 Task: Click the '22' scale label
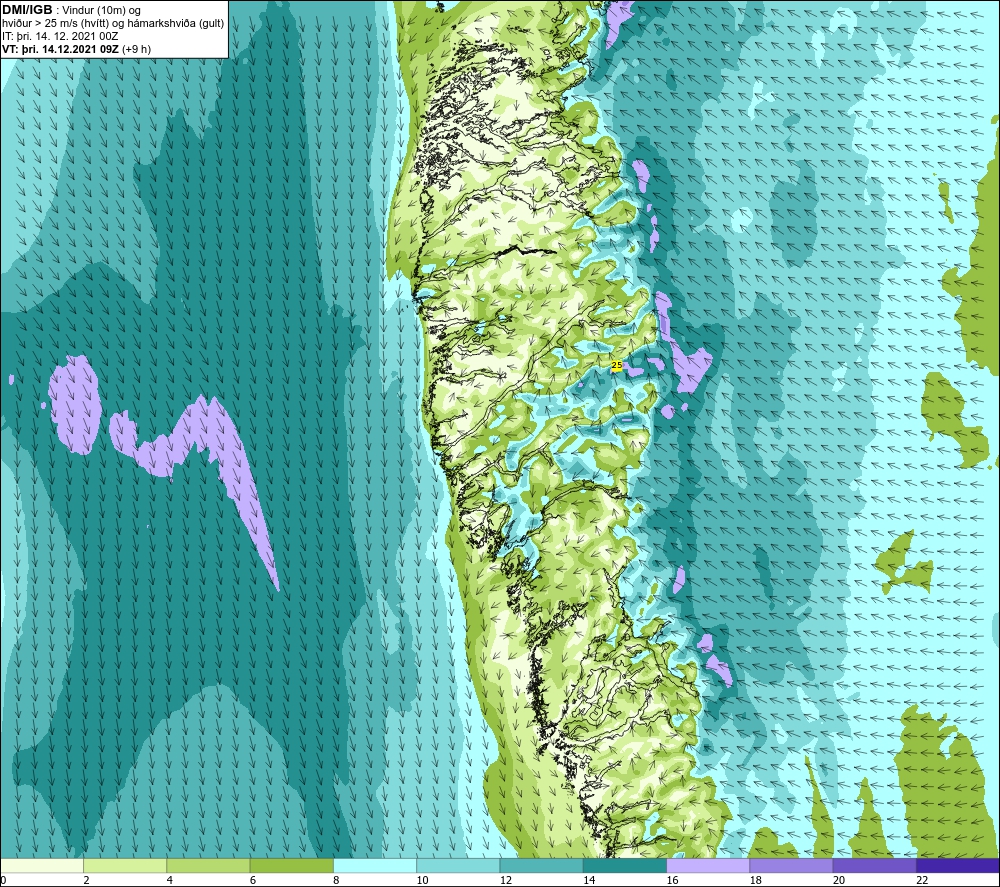(x=922, y=880)
